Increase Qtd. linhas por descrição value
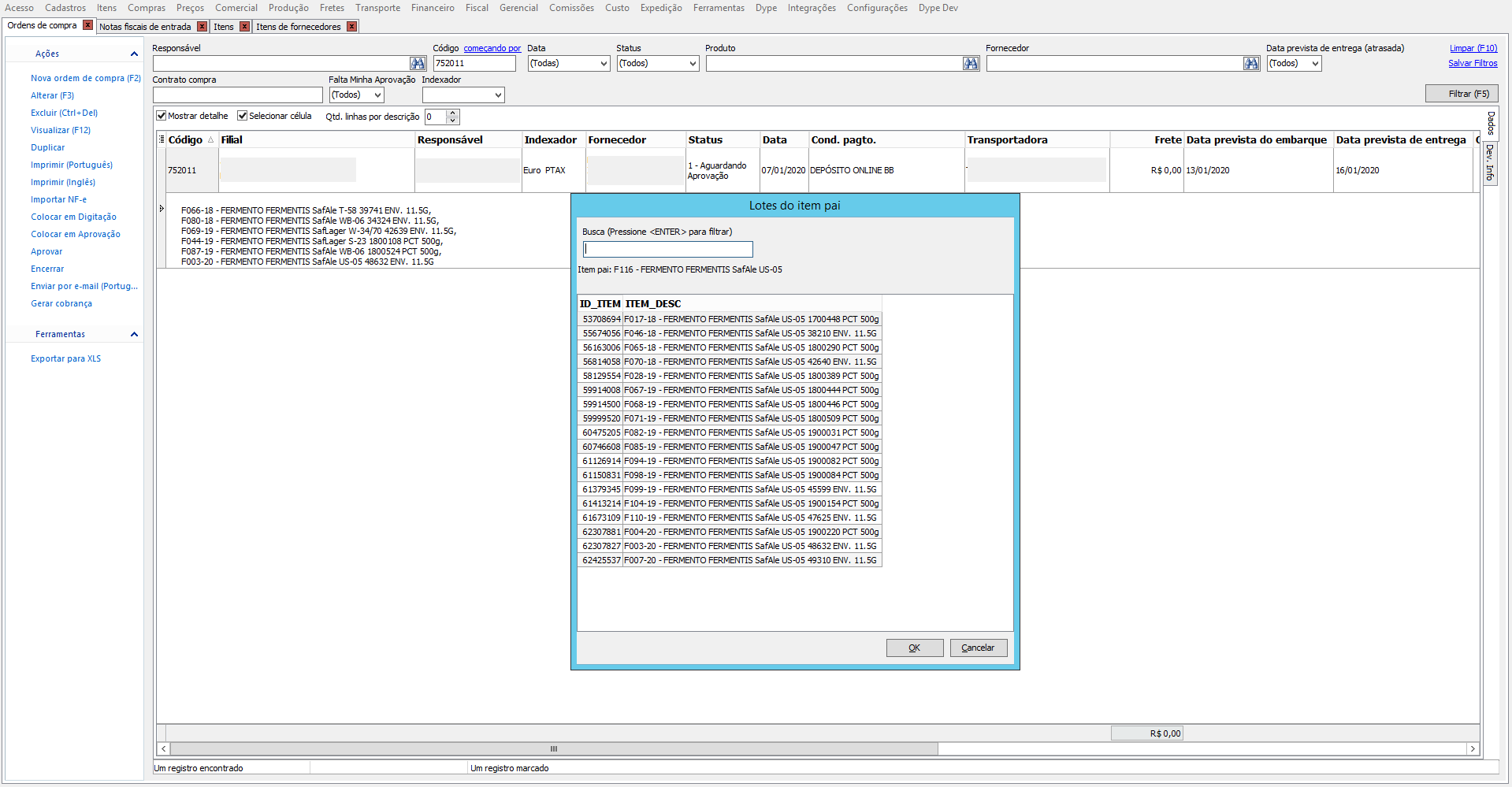1512x787 pixels. tap(453, 113)
